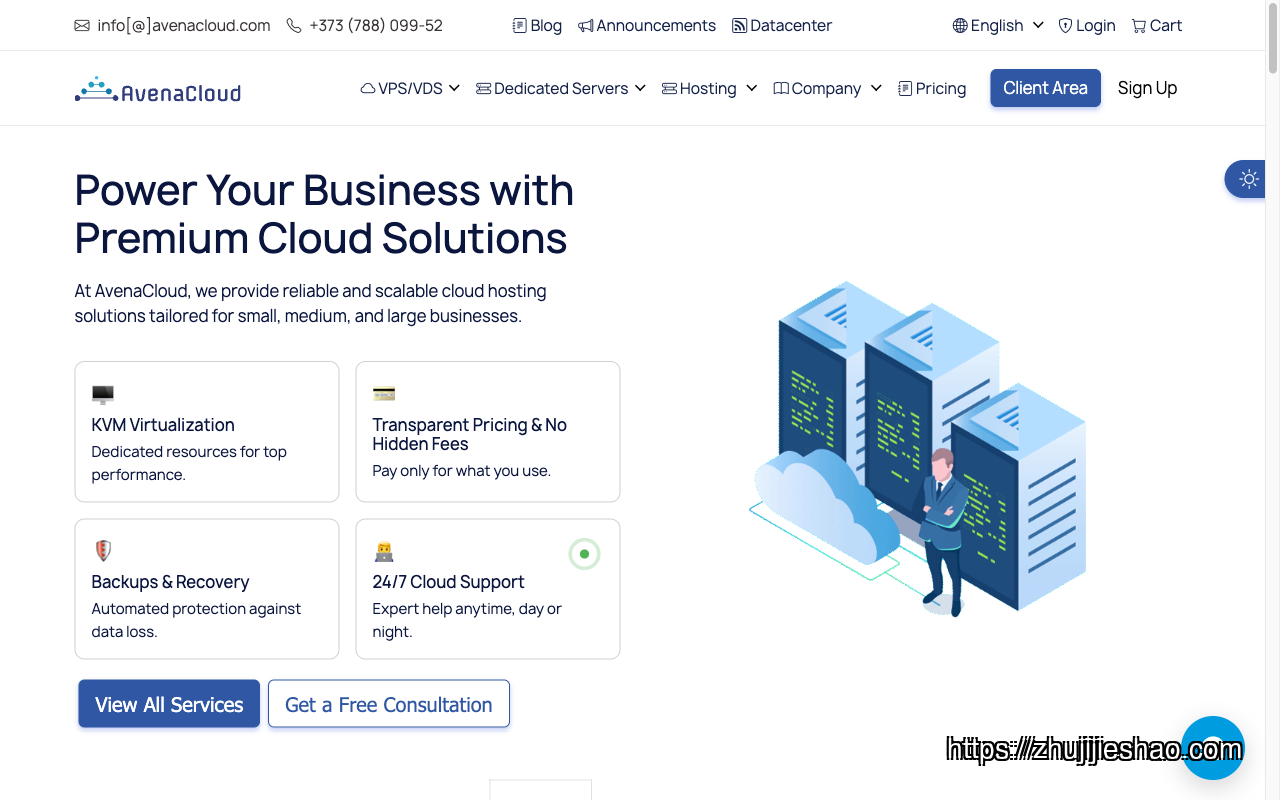Expand the VPS/VDS menu chevron
This screenshot has width=1280, height=800.
point(454,88)
